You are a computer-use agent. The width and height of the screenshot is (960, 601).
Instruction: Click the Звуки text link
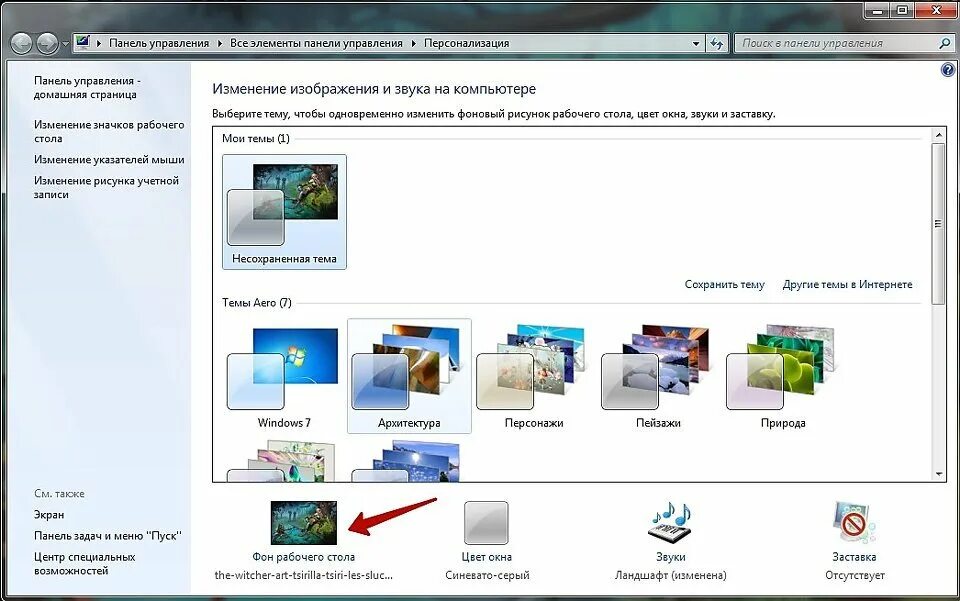click(x=670, y=557)
